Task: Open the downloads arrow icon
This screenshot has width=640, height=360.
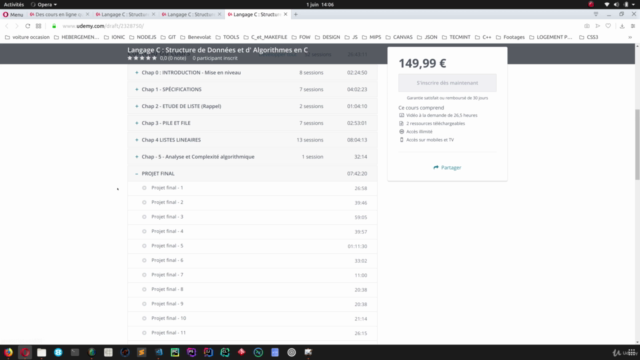Action: [622, 26]
